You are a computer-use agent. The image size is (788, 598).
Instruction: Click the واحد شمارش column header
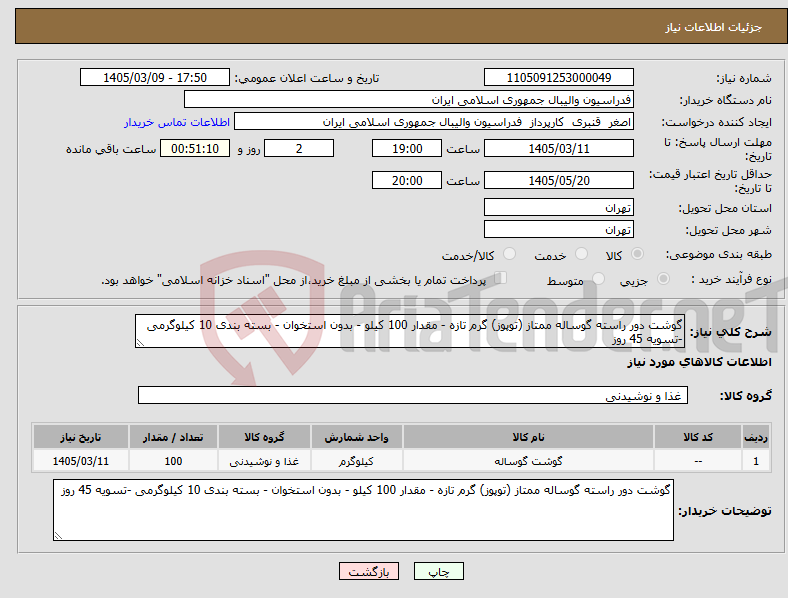click(x=356, y=437)
